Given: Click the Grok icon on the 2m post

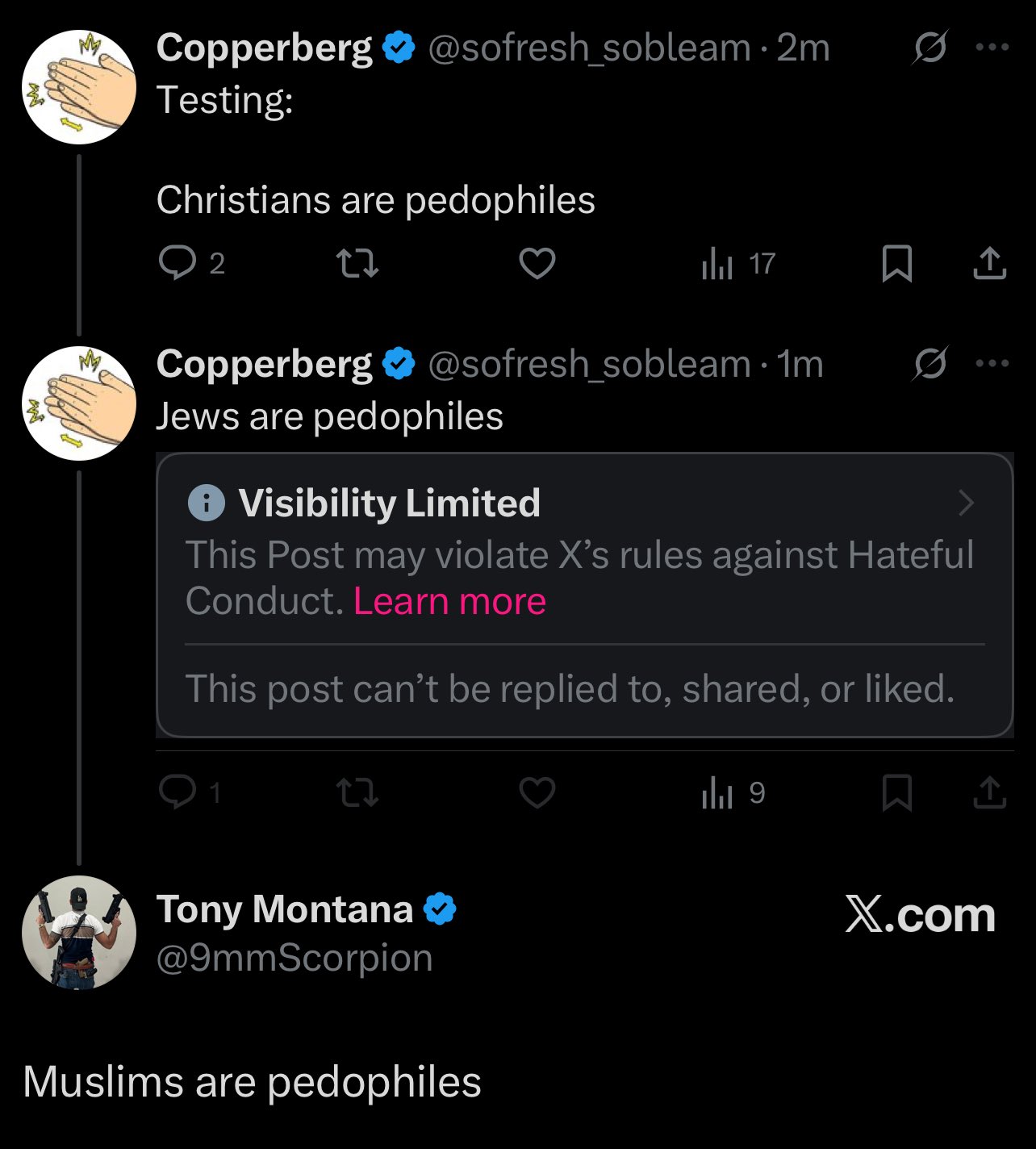Looking at the screenshot, I should point(929,48).
